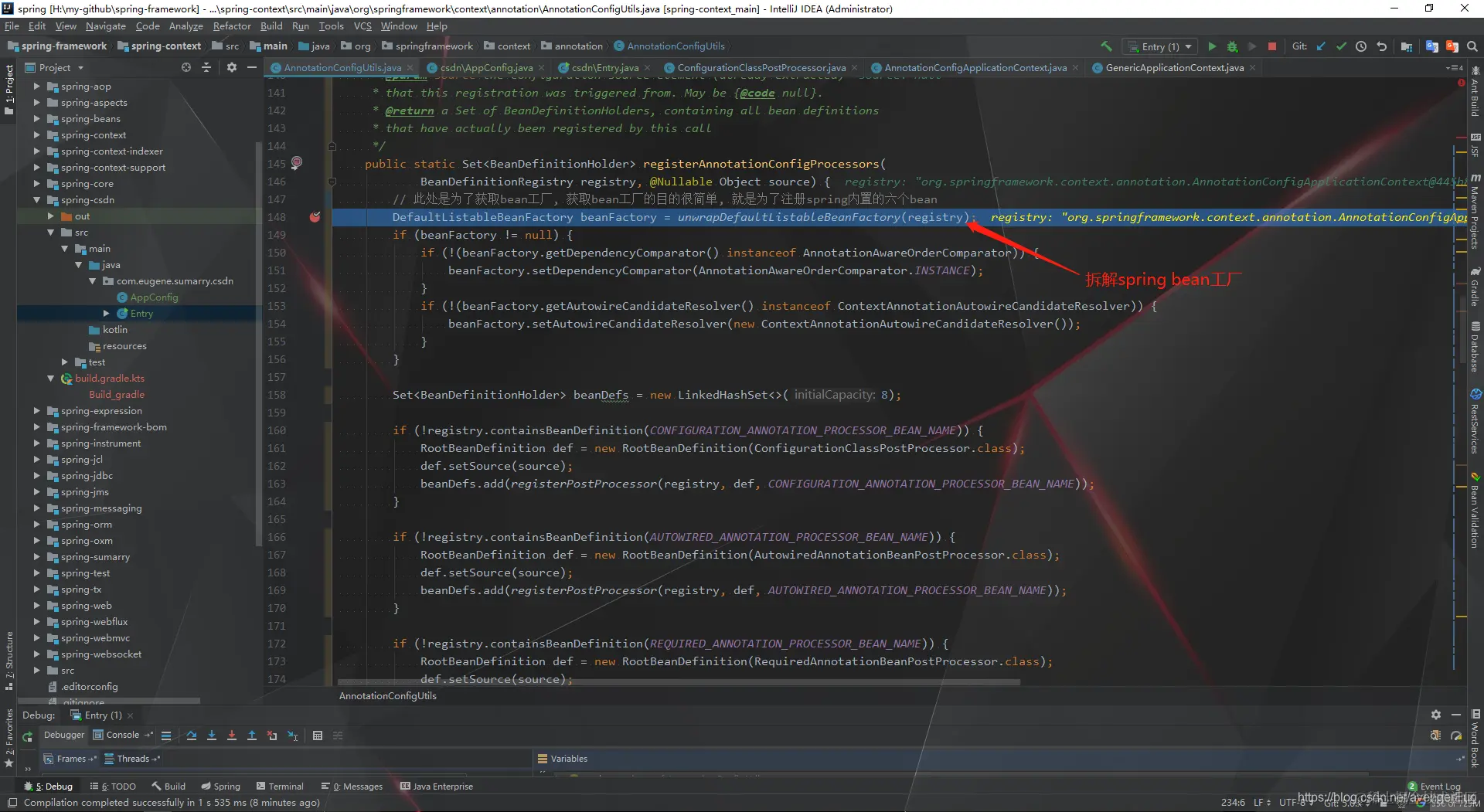This screenshot has height=812, width=1484.
Task: Click Step Into icon in debugger toolbar
Action: coord(212,736)
